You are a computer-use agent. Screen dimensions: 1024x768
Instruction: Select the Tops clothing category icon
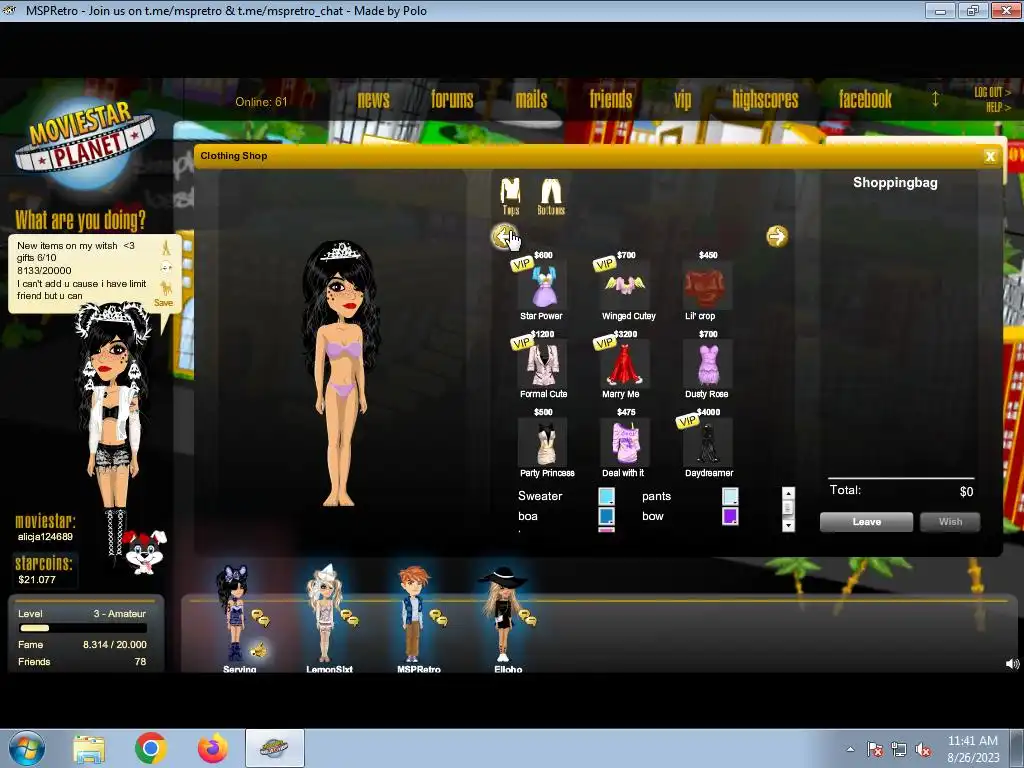[x=510, y=196]
